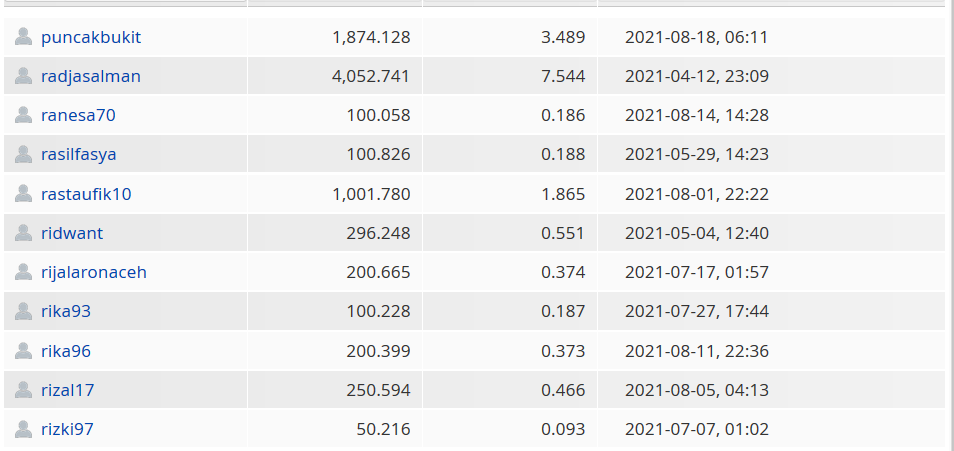This screenshot has width=954, height=451.
Task: Click the avatar icon beside rika96
Action: pos(23,351)
